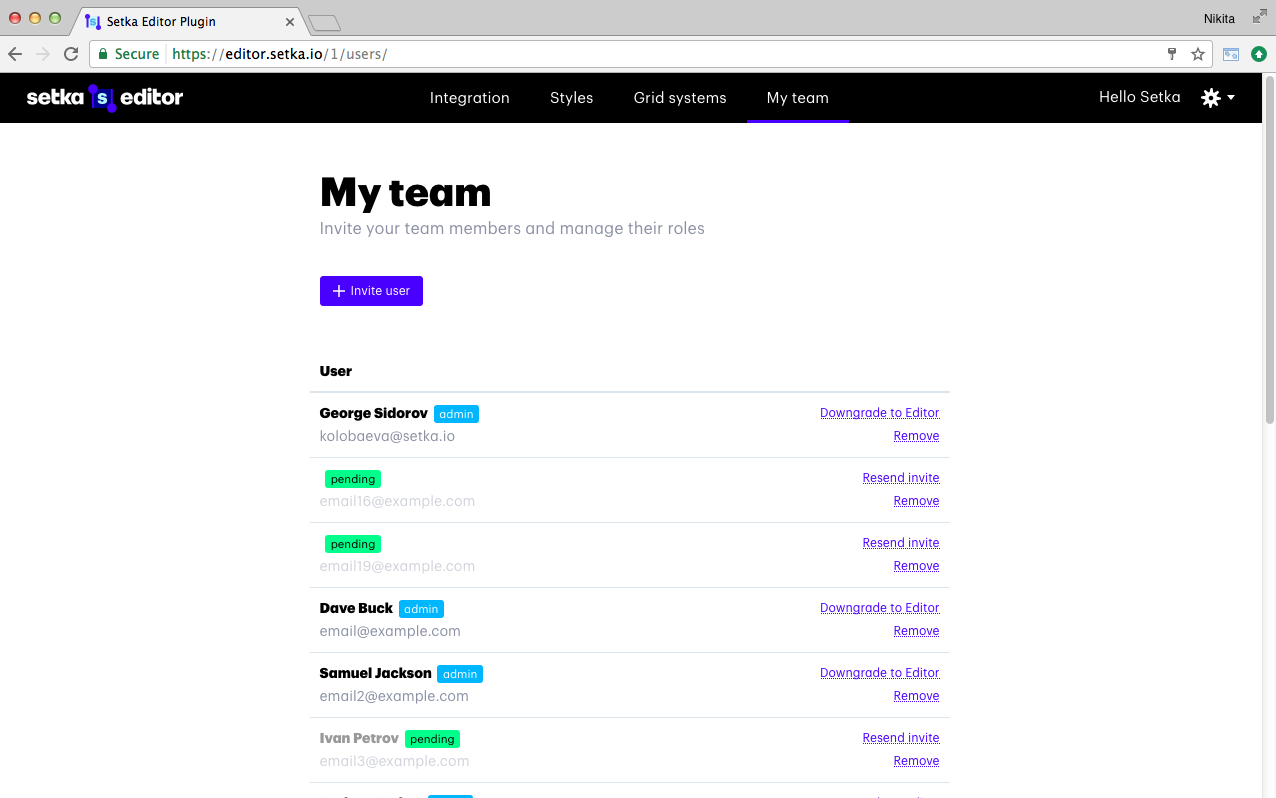Open Grid systems in navigation

pyautogui.click(x=680, y=97)
